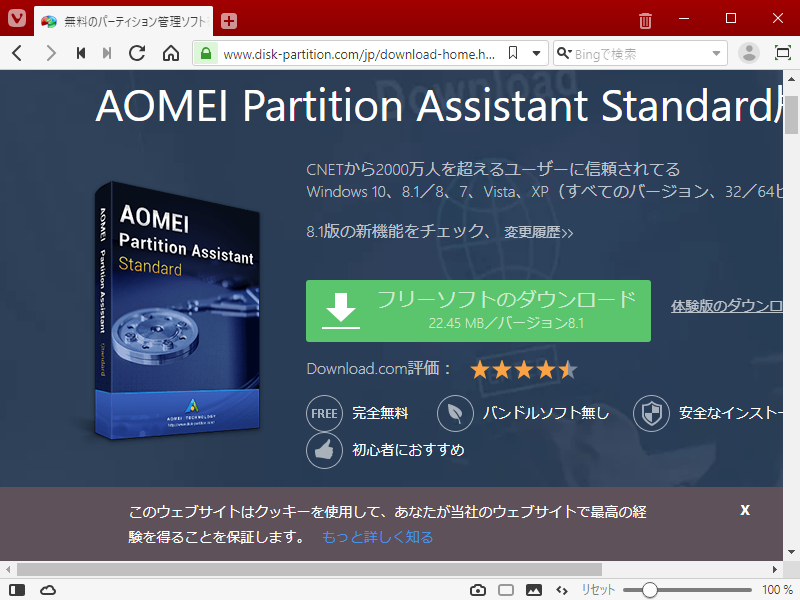Open the cookie learn more link
The height and width of the screenshot is (600, 800).
click(378, 537)
